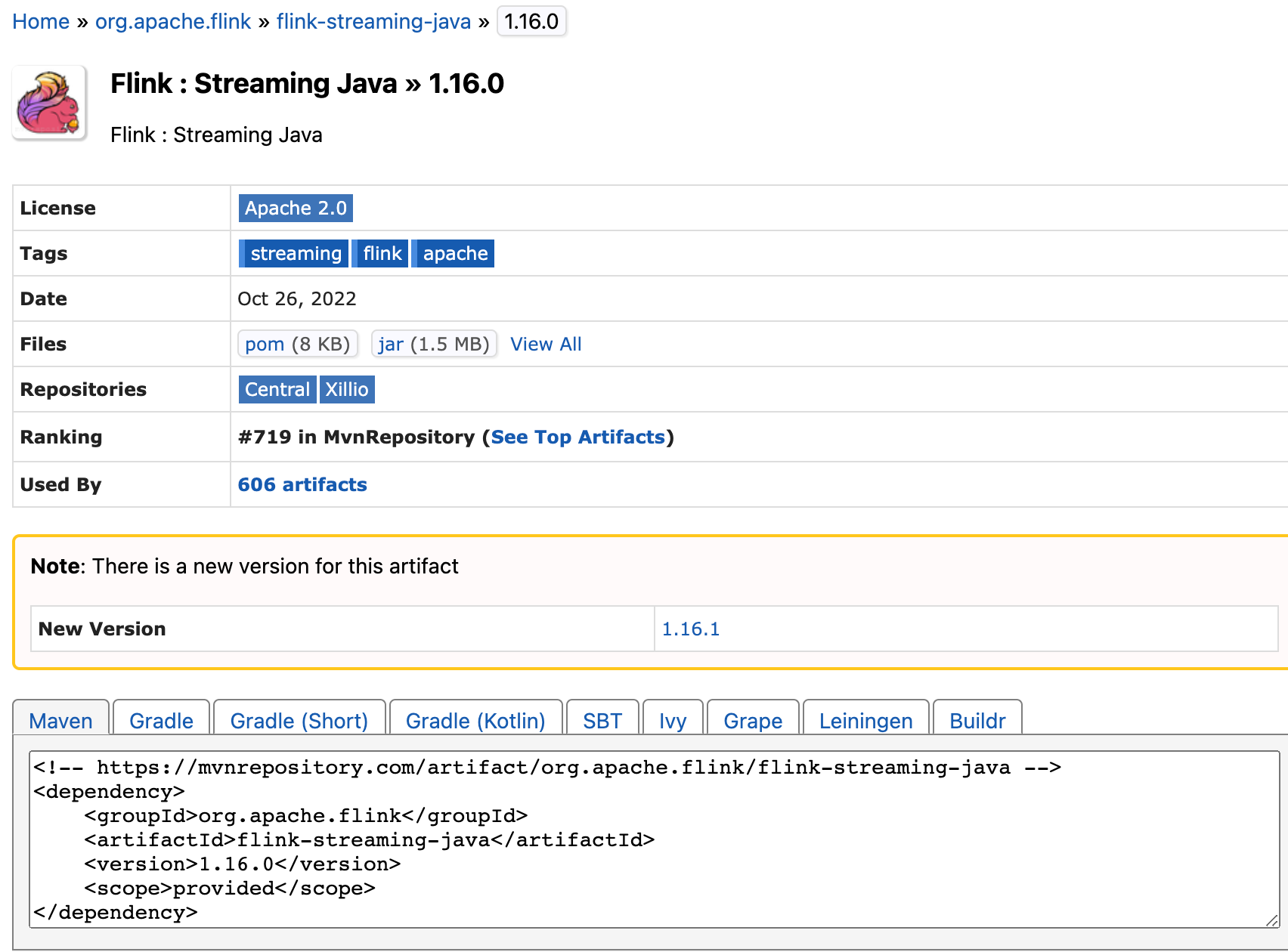This screenshot has width=1288, height=952.
Task: Click the New Version label cell
Action: pos(342,629)
